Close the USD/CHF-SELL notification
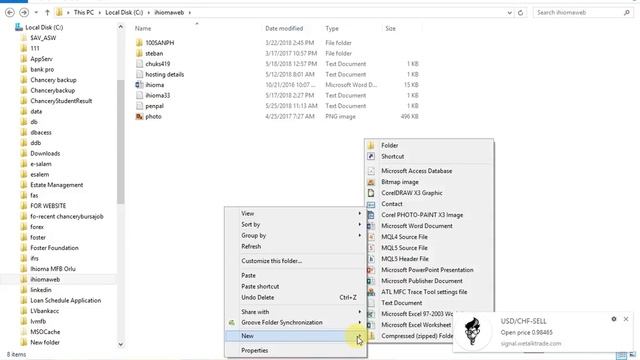The width and height of the screenshot is (640, 360). pos(626,319)
